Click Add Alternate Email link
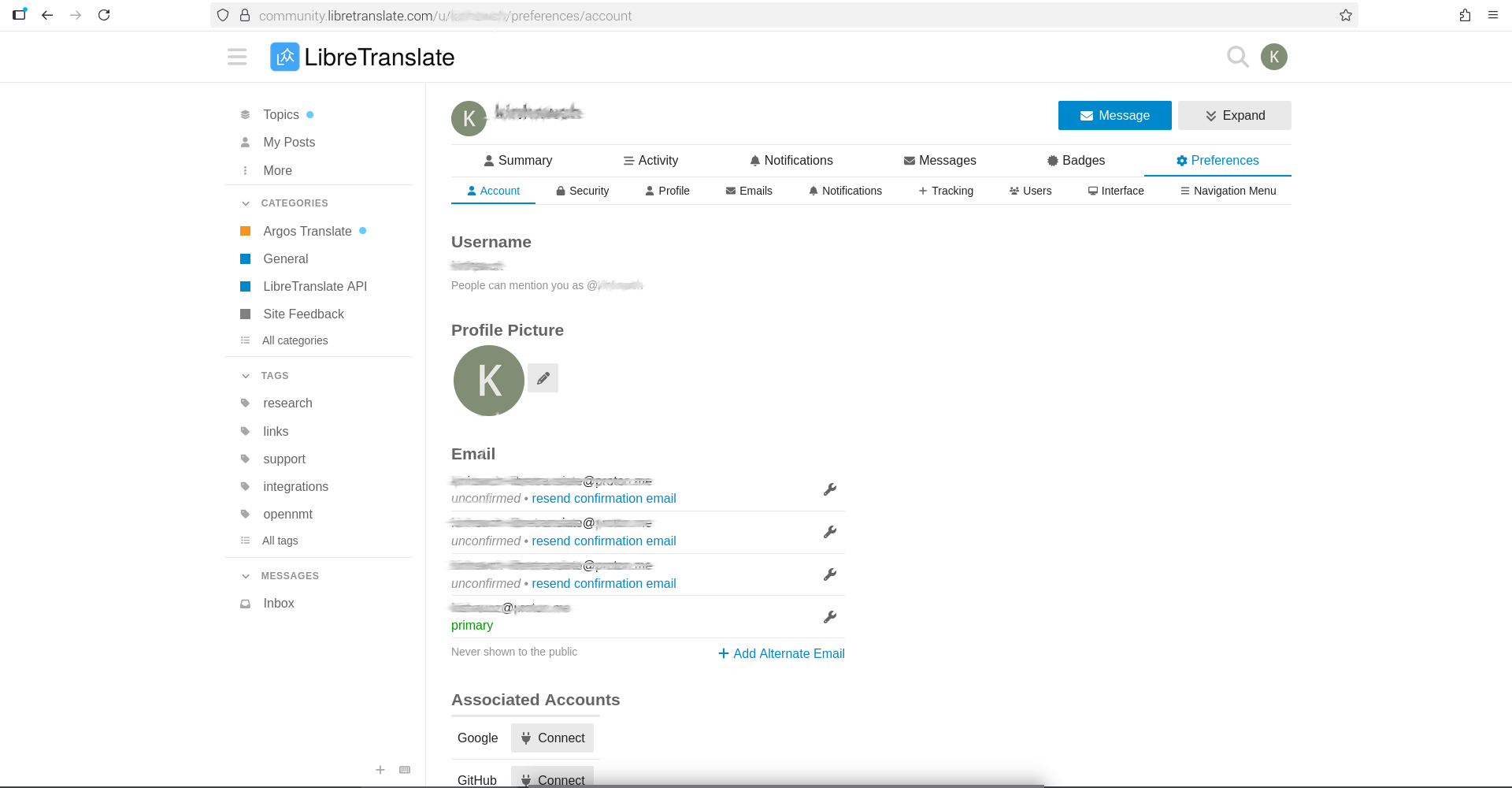 click(781, 653)
